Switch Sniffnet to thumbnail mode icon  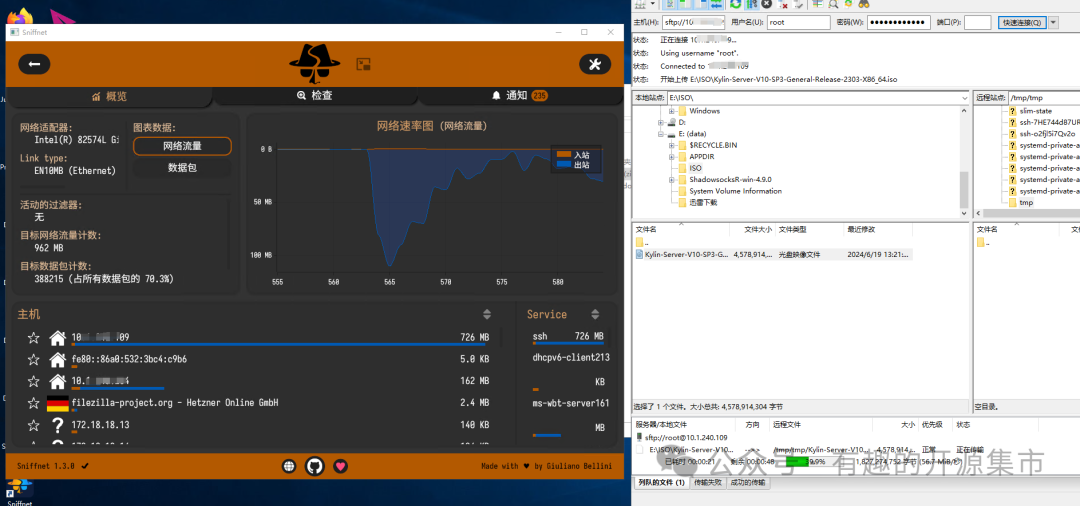coord(364,64)
